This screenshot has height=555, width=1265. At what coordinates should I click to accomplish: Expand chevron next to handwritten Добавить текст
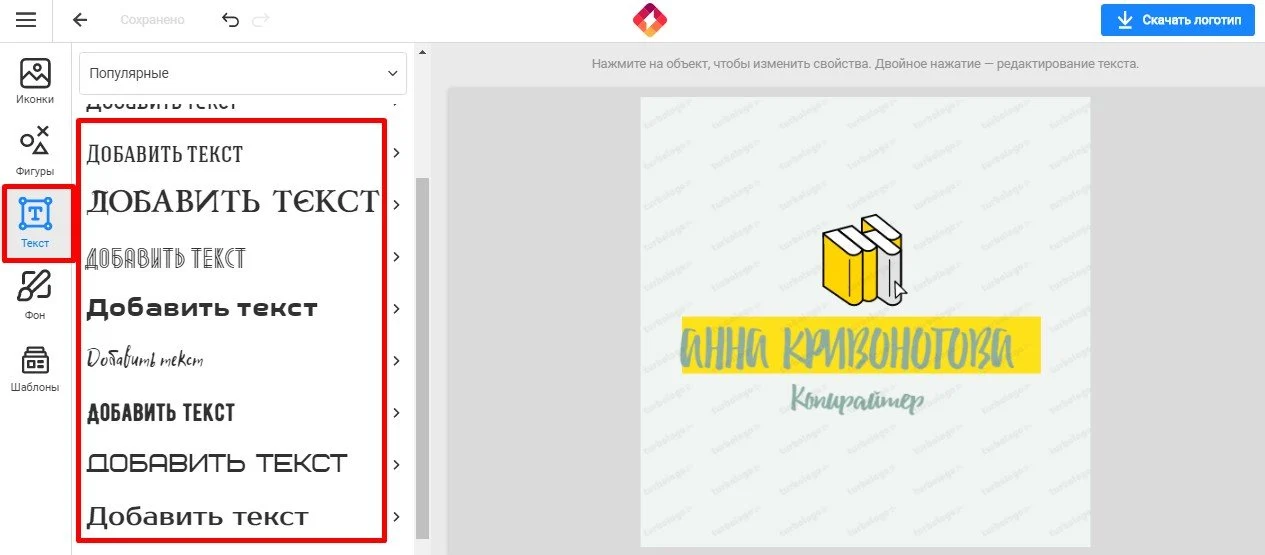coord(397,360)
